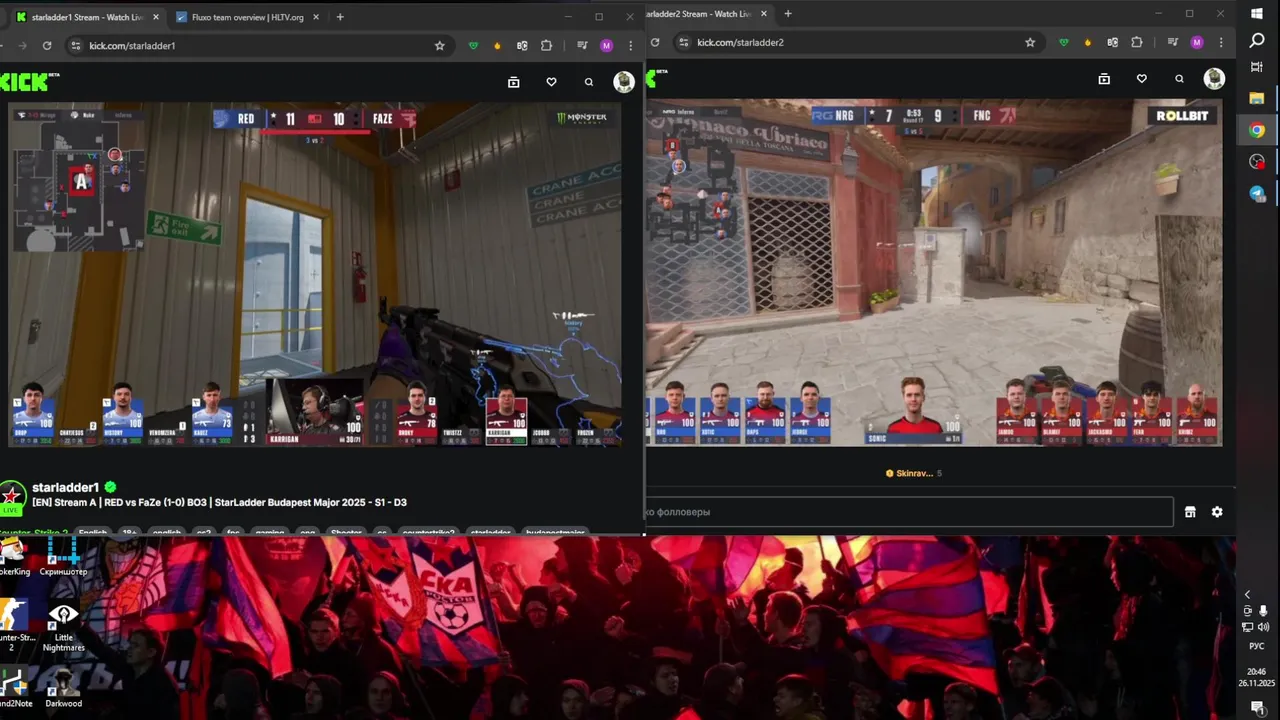The height and width of the screenshot is (720, 1280).
Task: Open Telegram on taskbar
Action: click(1257, 194)
